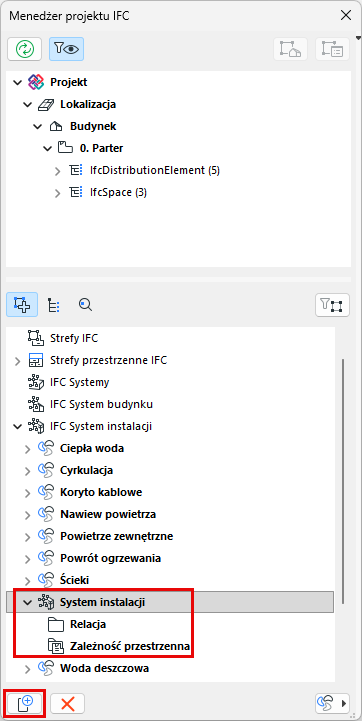Switch to the tree structure view icon
The height and width of the screenshot is (721, 362).
54,305
